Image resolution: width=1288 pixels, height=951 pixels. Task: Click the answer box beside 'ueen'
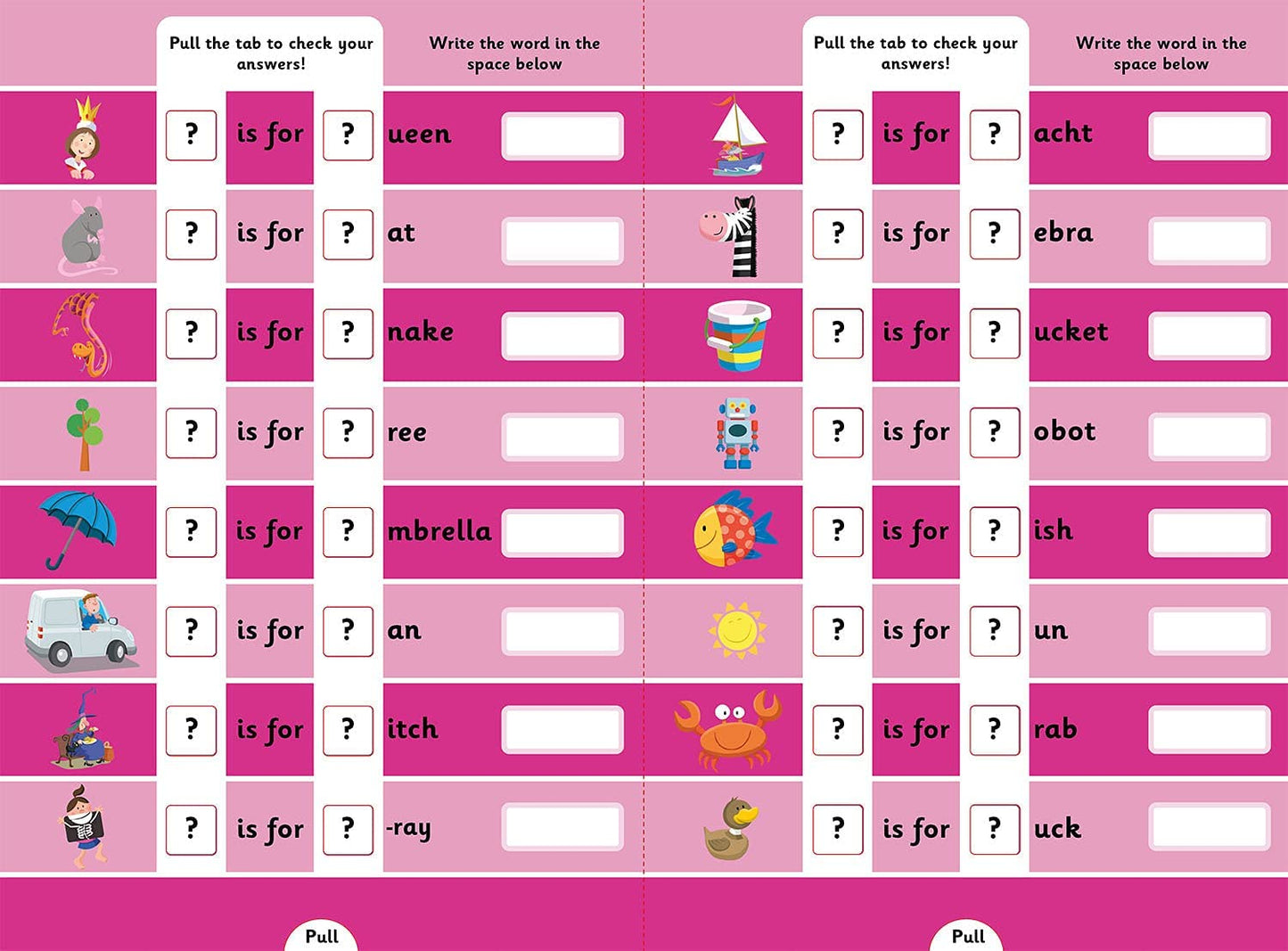(562, 136)
